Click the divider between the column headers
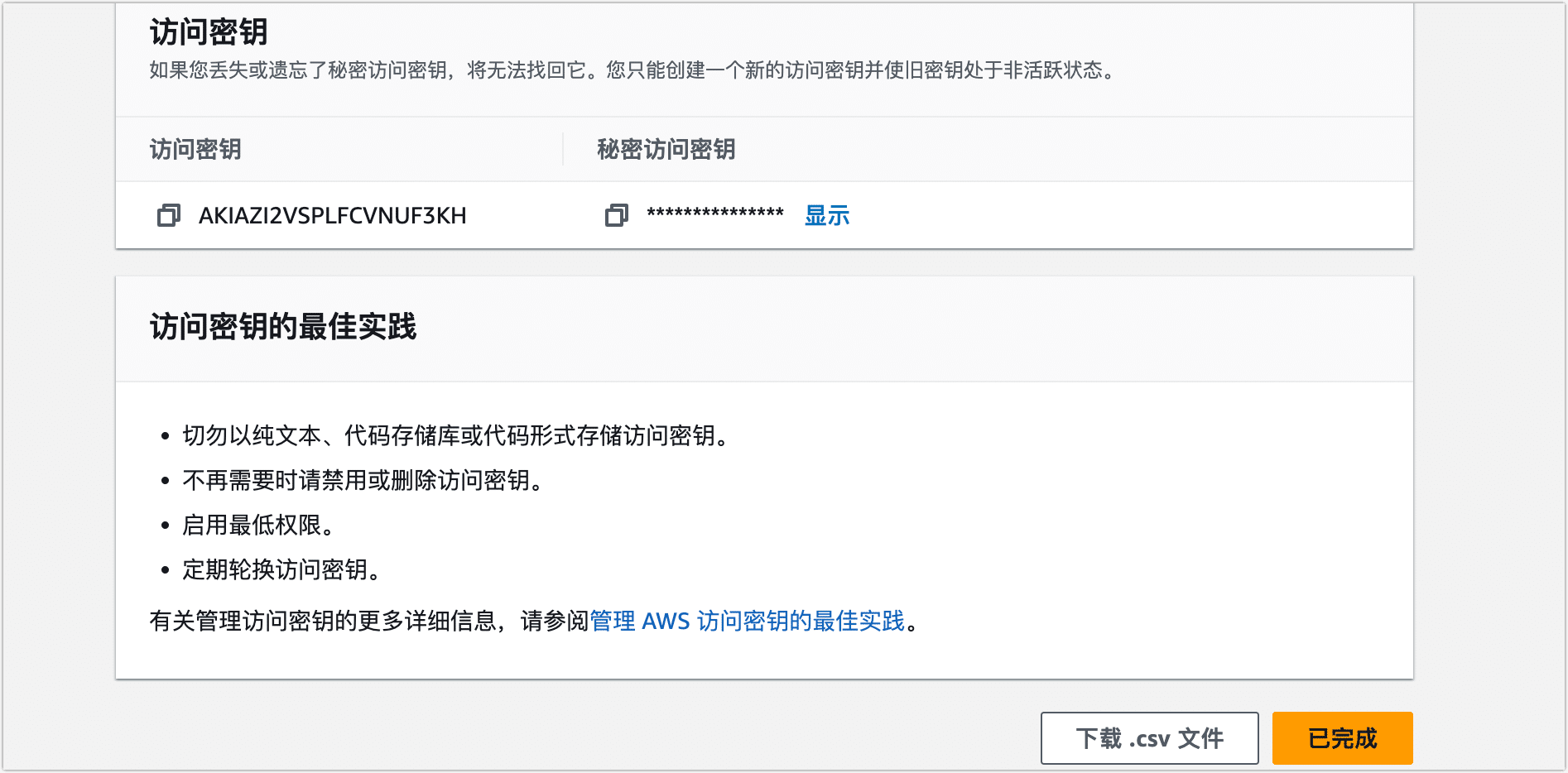 coord(563,150)
